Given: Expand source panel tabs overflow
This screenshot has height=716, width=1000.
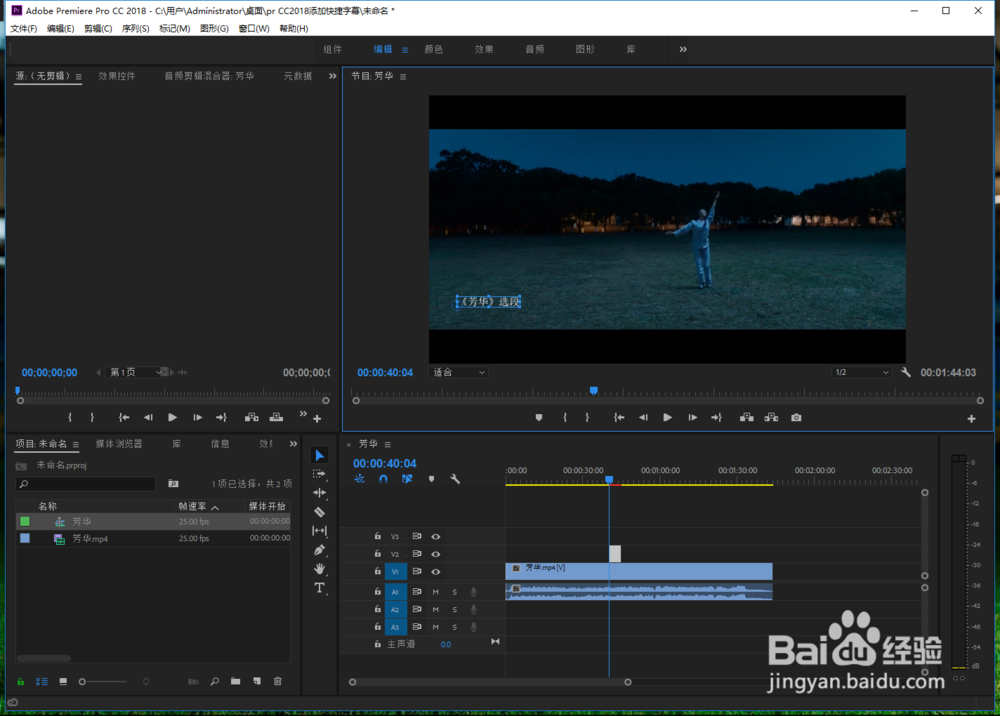Looking at the screenshot, I should click(x=332, y=76).
